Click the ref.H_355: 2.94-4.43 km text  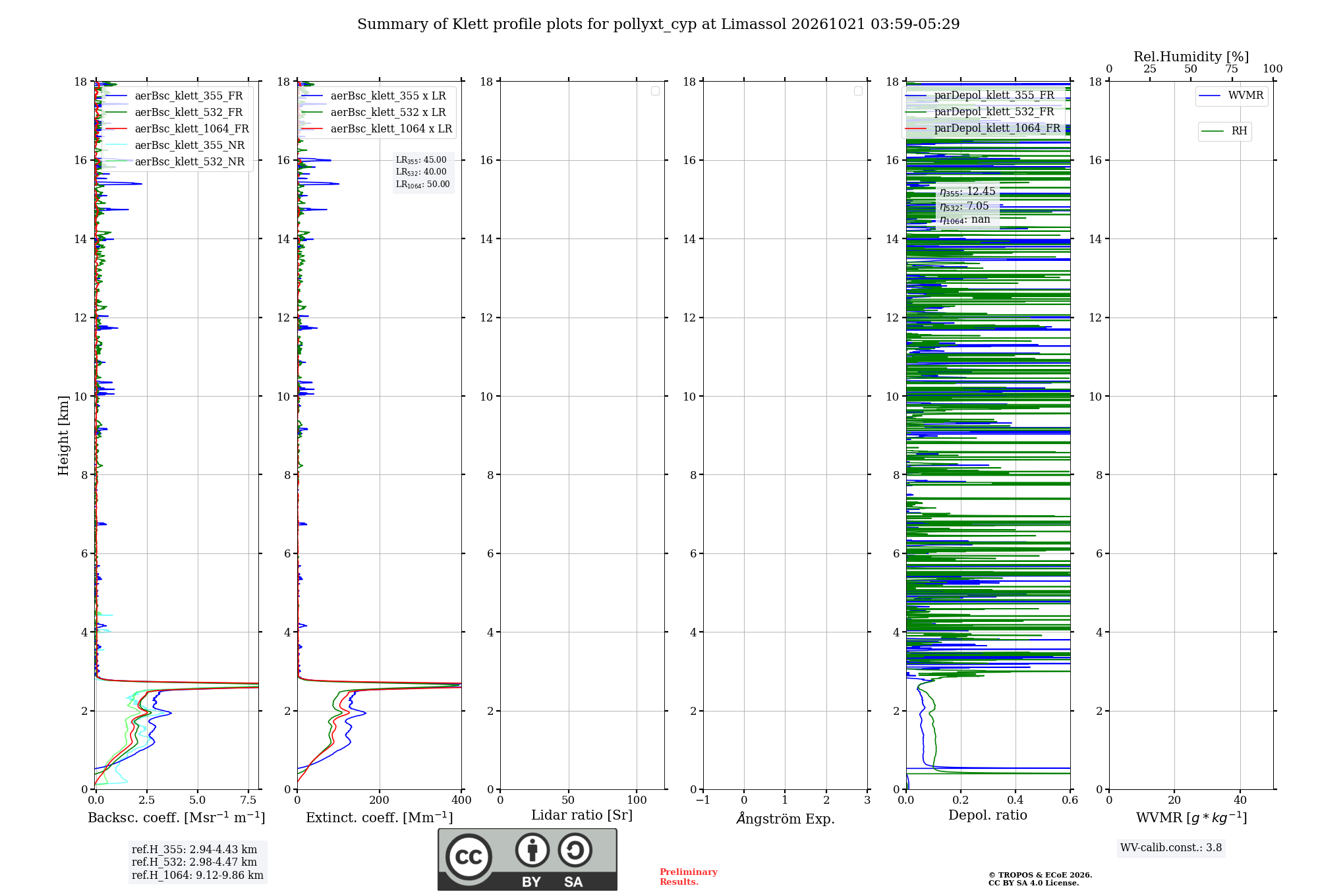click(194, 850)
